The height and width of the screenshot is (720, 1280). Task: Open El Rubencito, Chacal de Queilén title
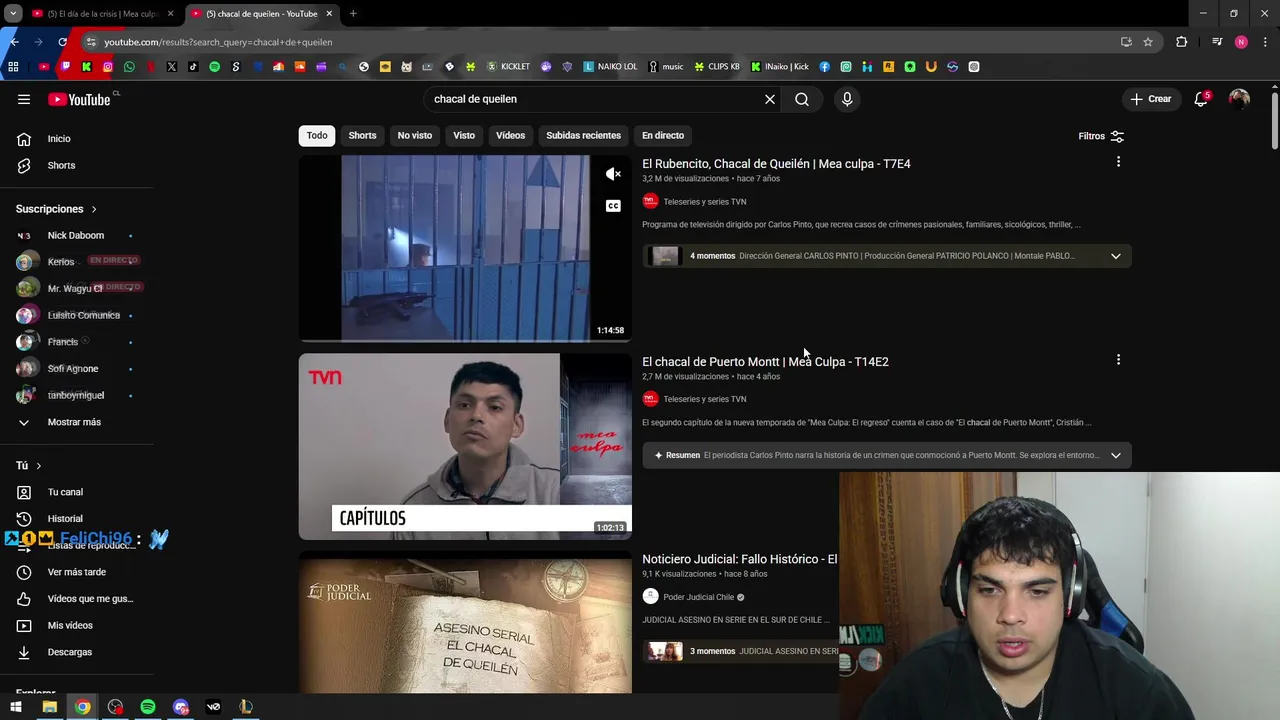click(776, 164)
